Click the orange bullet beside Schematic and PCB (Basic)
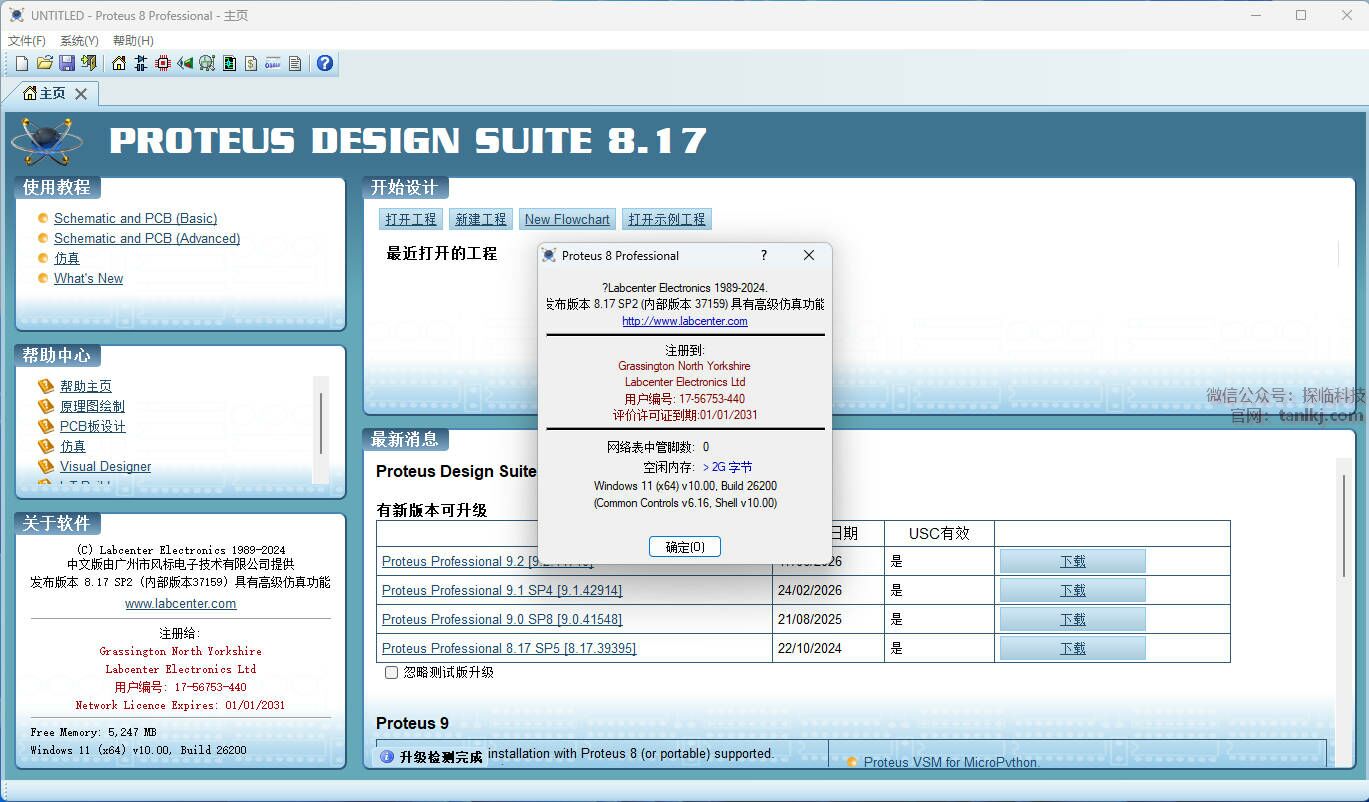1369x802 pixels. 43,218
